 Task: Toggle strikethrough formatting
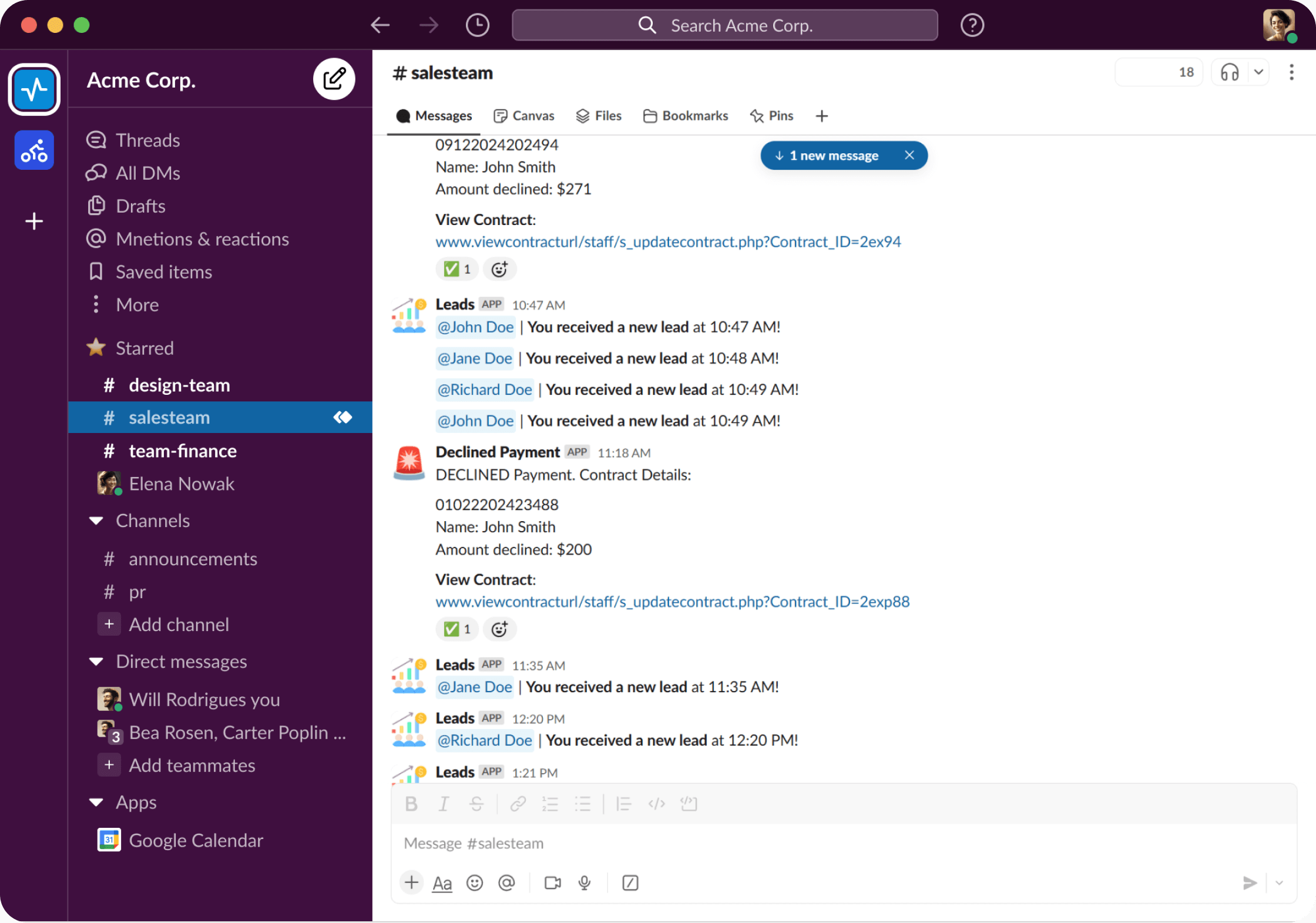[x=476, y=804]
